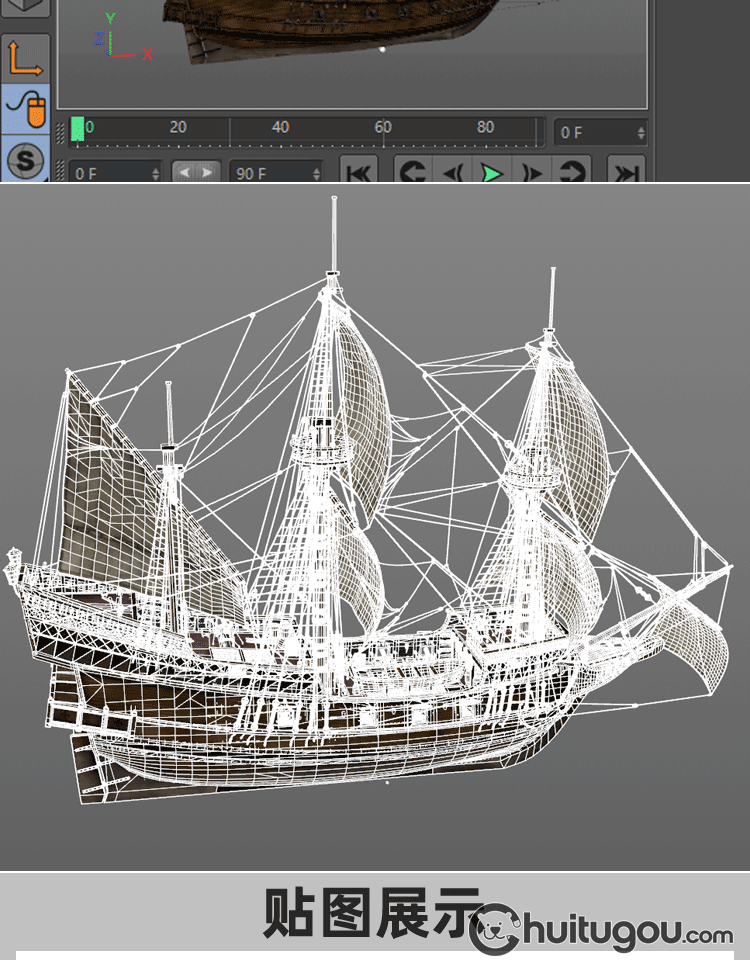Click the preview range slider arrows
The image size is (750, 960).
point(195,172)
